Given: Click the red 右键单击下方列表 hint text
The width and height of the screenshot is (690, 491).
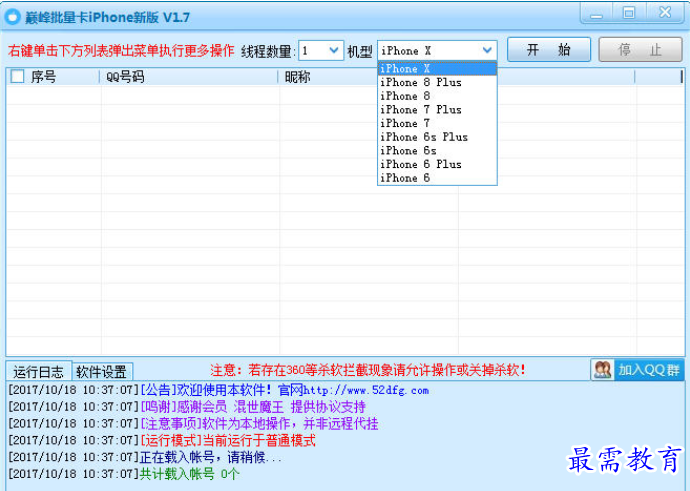Looking at the screenshot, I should (x=121, y=51).
